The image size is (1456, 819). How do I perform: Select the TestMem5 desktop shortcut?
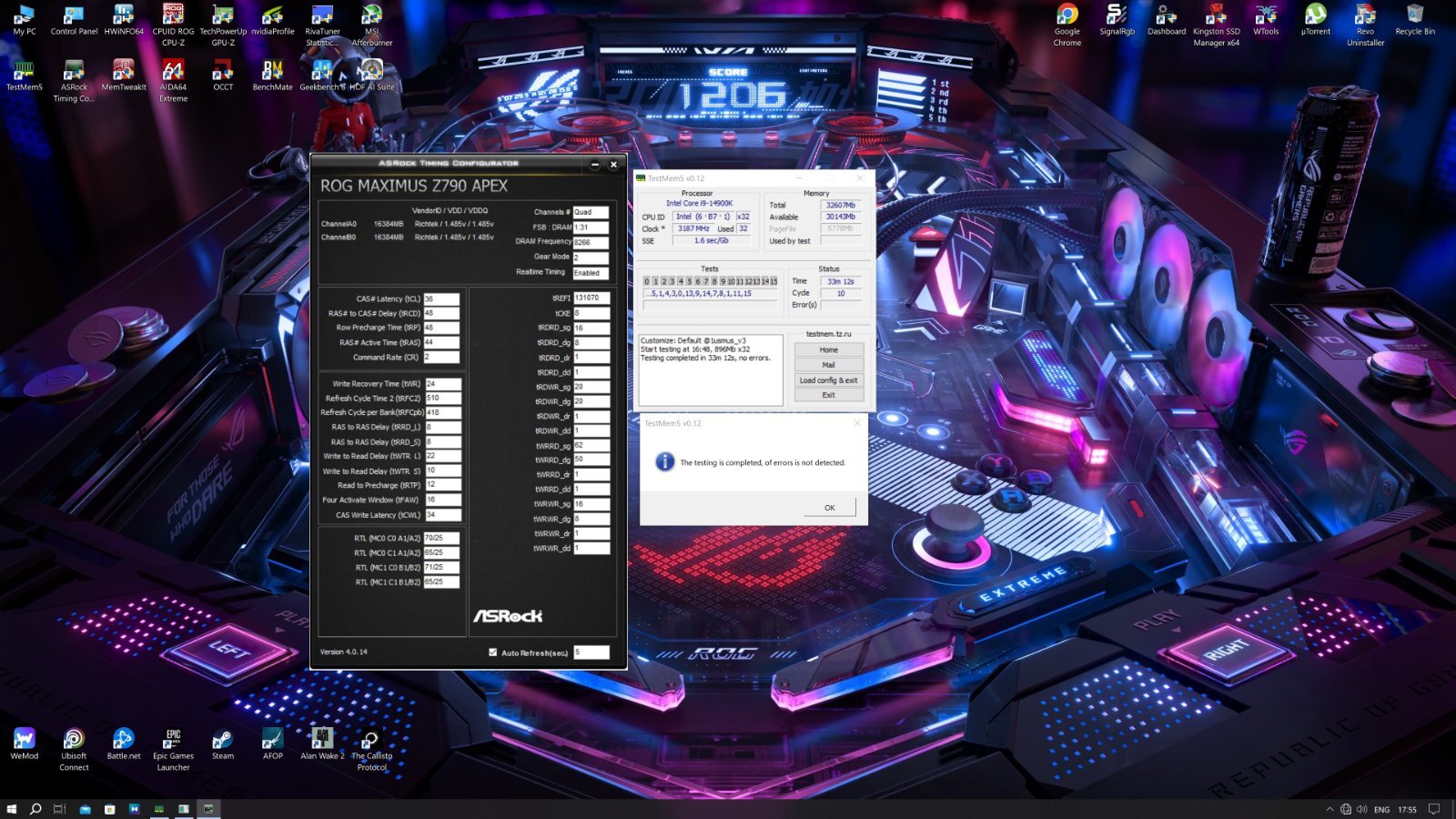tap(25, 76)
